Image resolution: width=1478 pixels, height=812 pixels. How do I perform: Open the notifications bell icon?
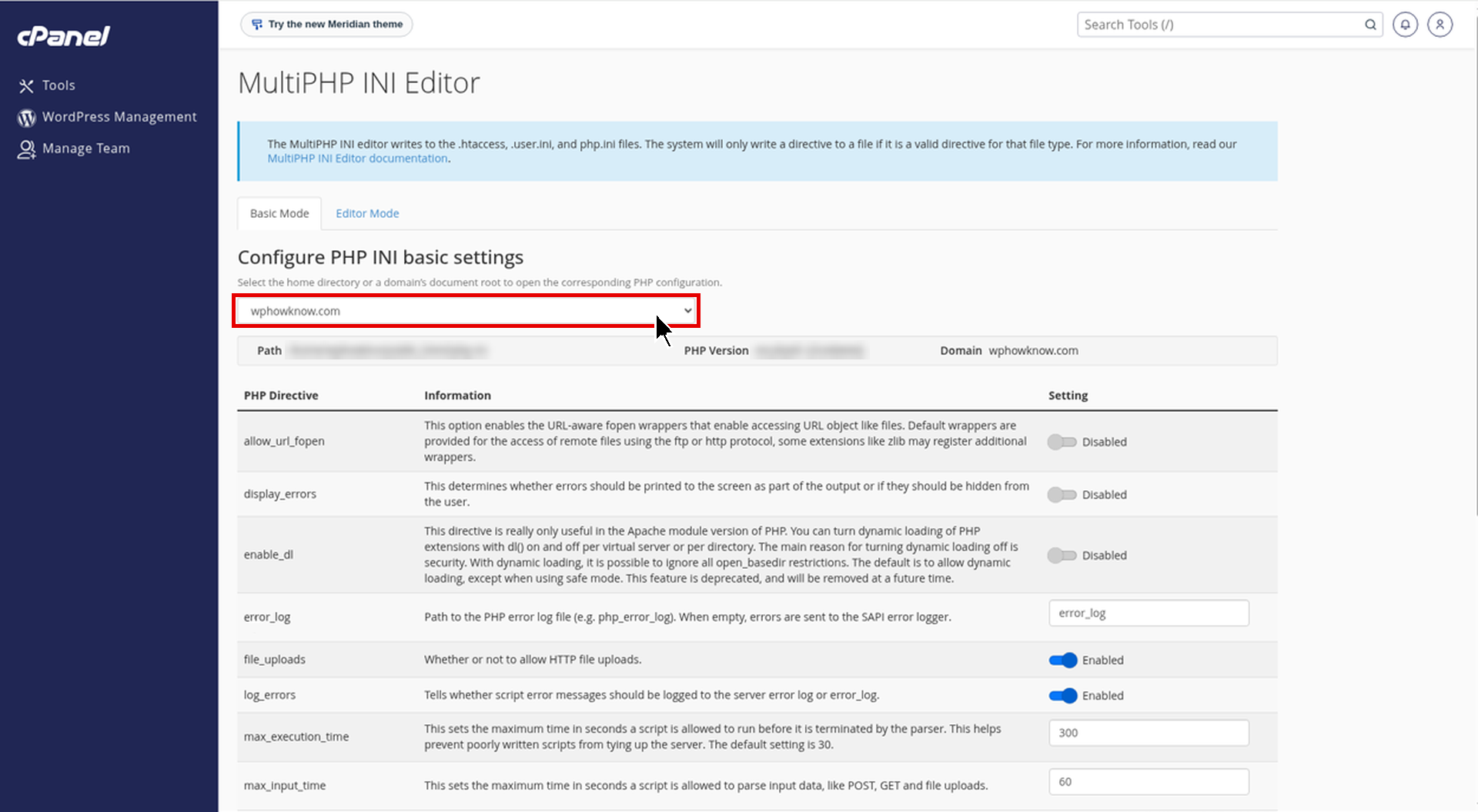[x=1405, y=25]
